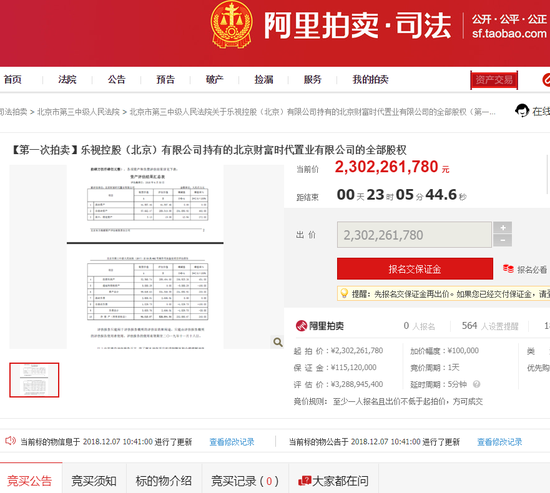
Task: Click the question mark icon next to 延时周期
Action: [476, 384]
